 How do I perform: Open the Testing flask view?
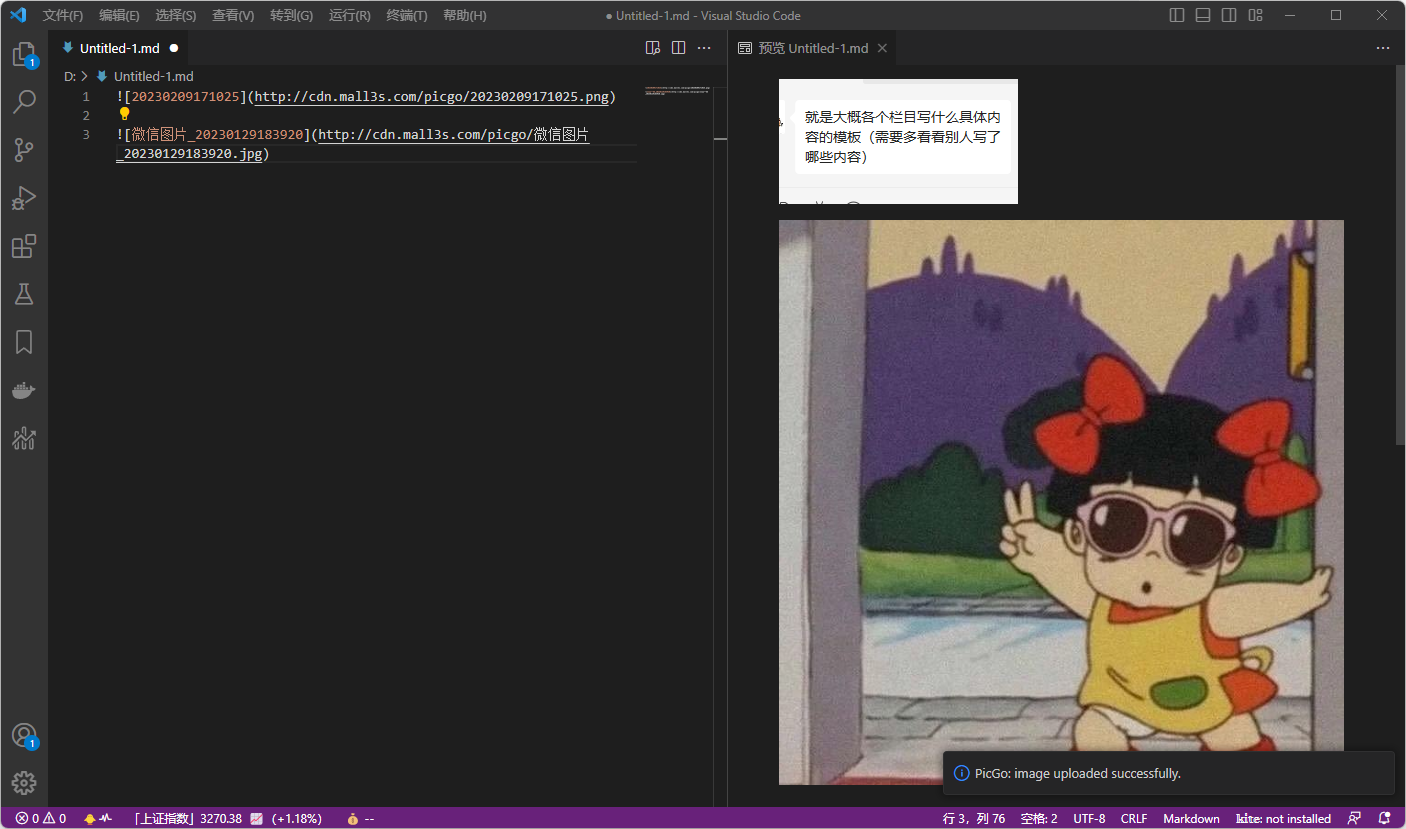[24, 294]
